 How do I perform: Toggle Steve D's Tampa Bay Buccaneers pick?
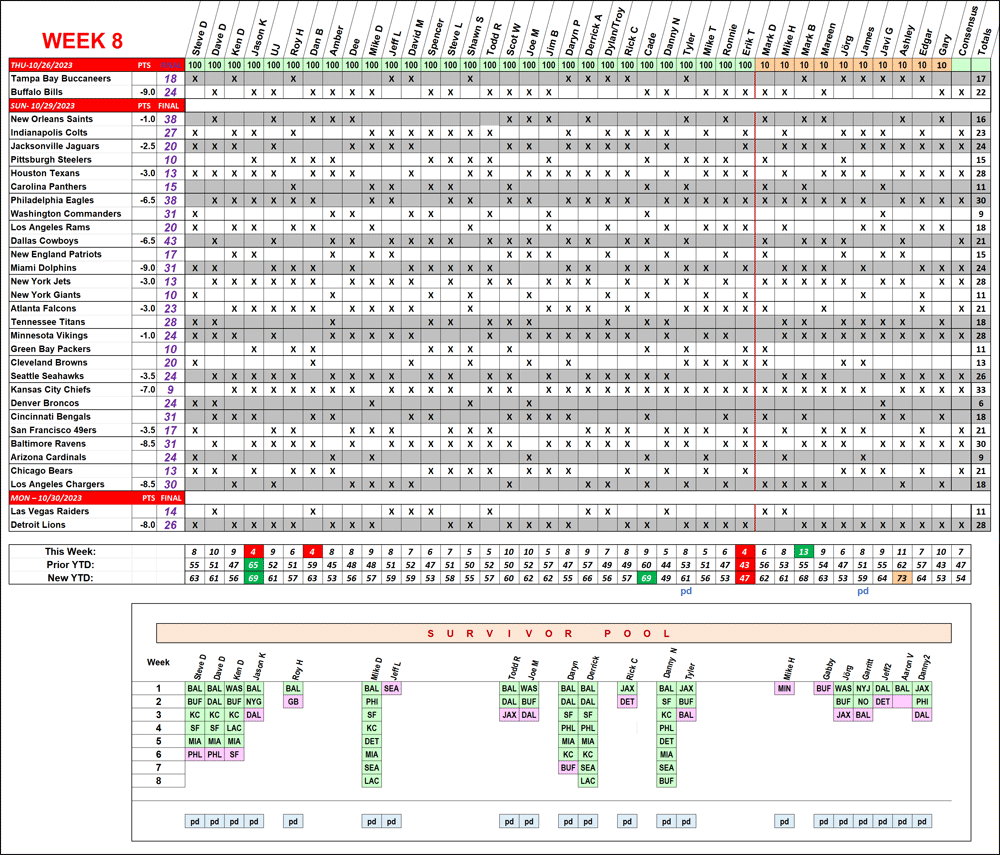tap(194, 78)
